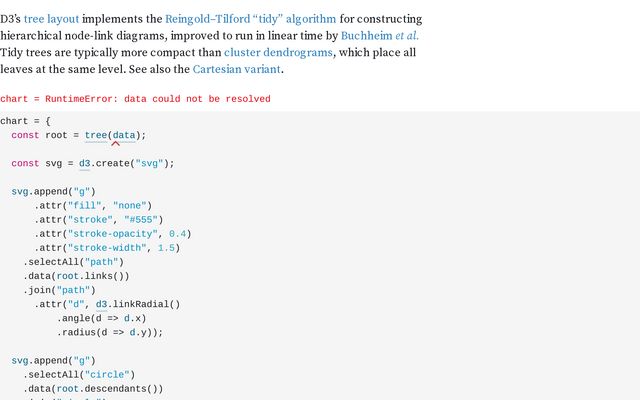Click the "circle" string in selectAll
Image resolution: width=640 pixels, height=400 pixels.
tap(107, 375)
